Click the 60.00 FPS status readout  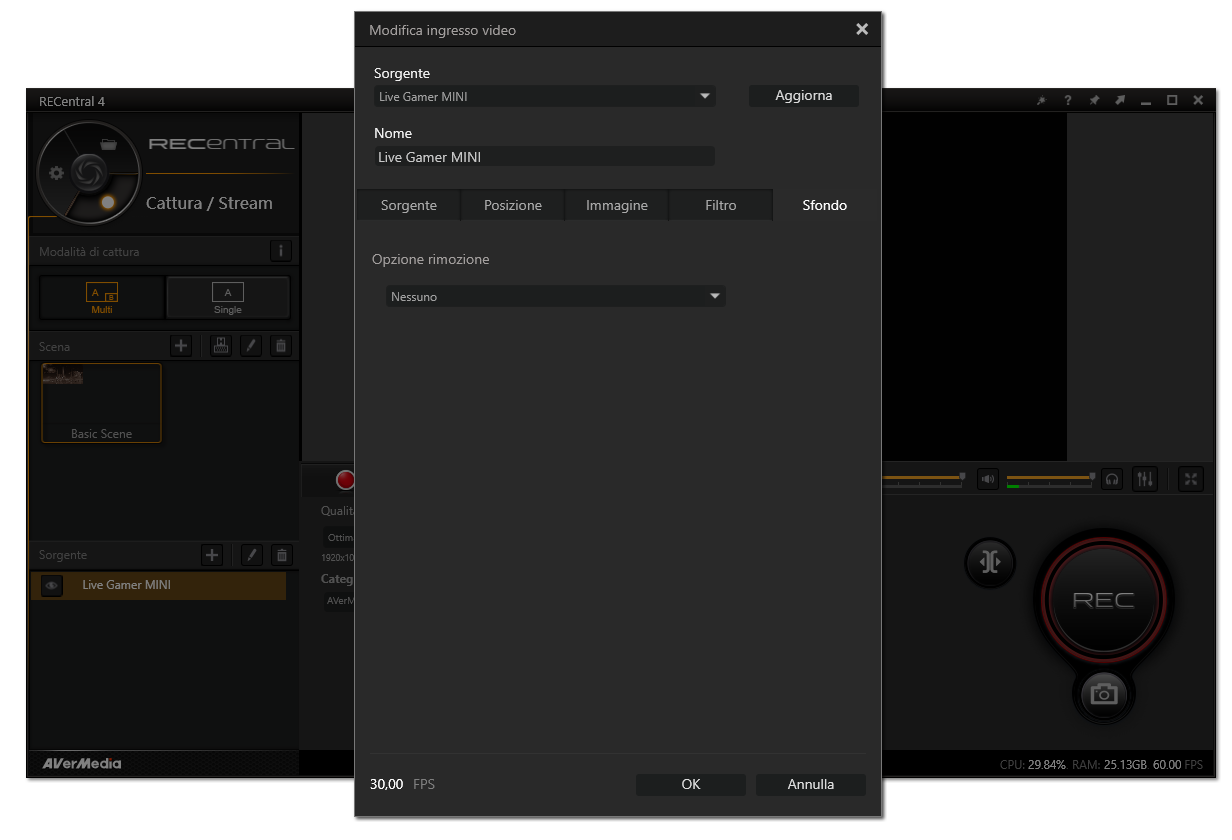click(x=1178, y=765)
